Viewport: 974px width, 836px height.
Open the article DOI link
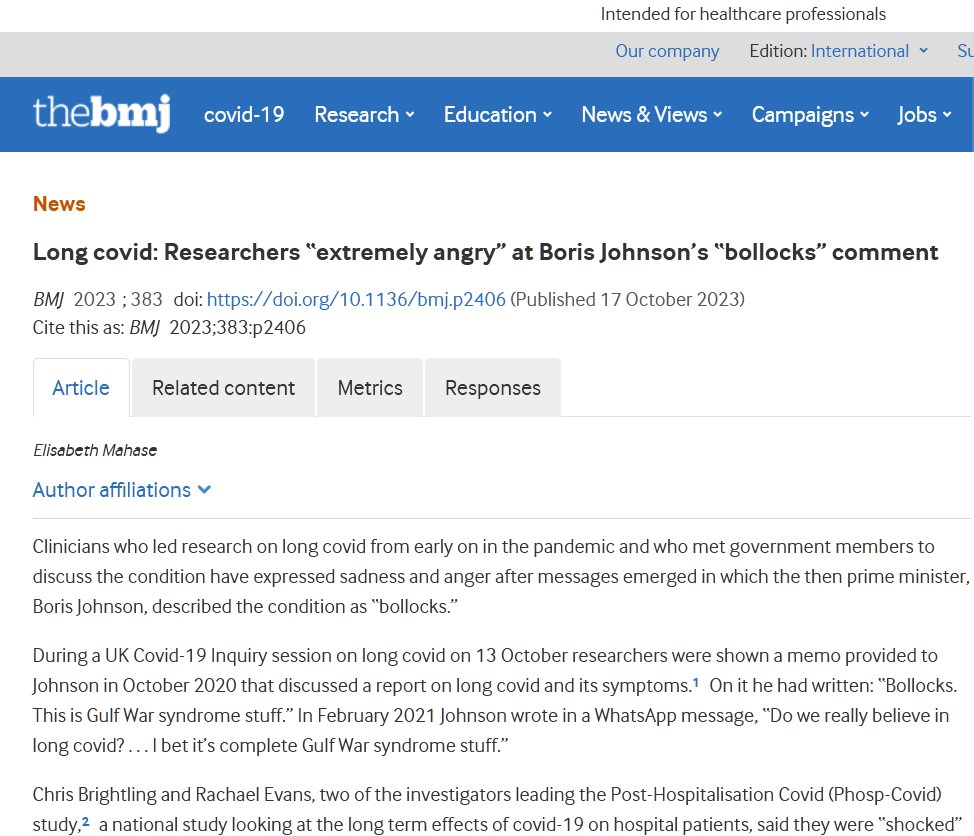(356, 300)
